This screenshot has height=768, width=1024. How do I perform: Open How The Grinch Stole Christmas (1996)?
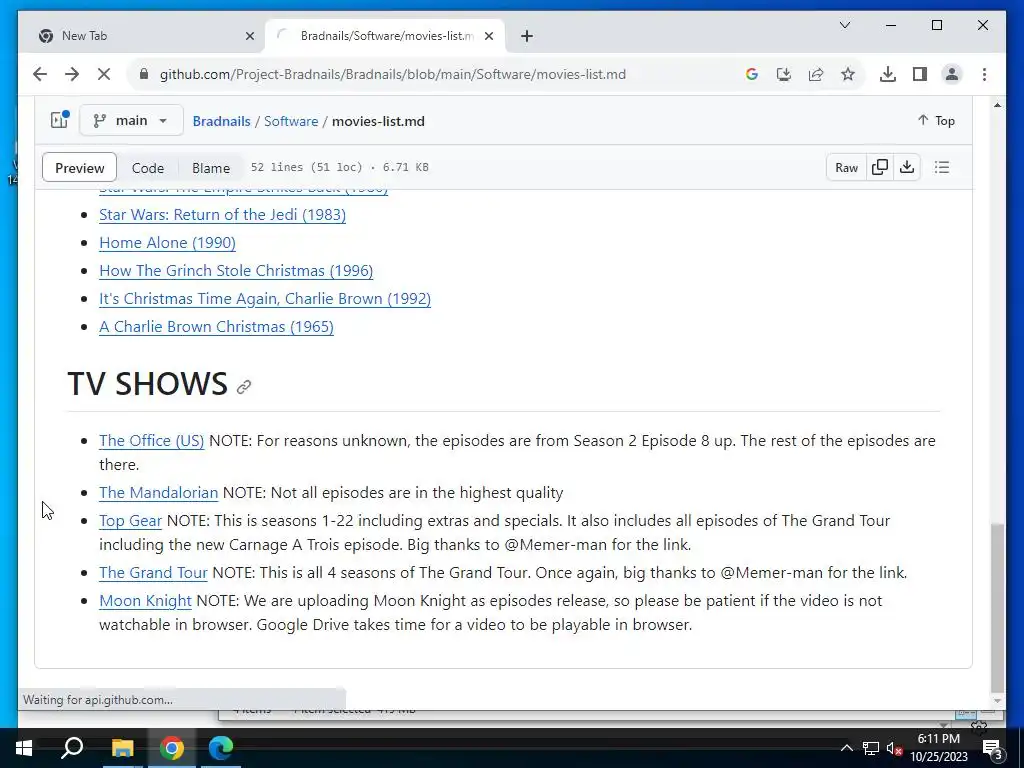[236, 270]
